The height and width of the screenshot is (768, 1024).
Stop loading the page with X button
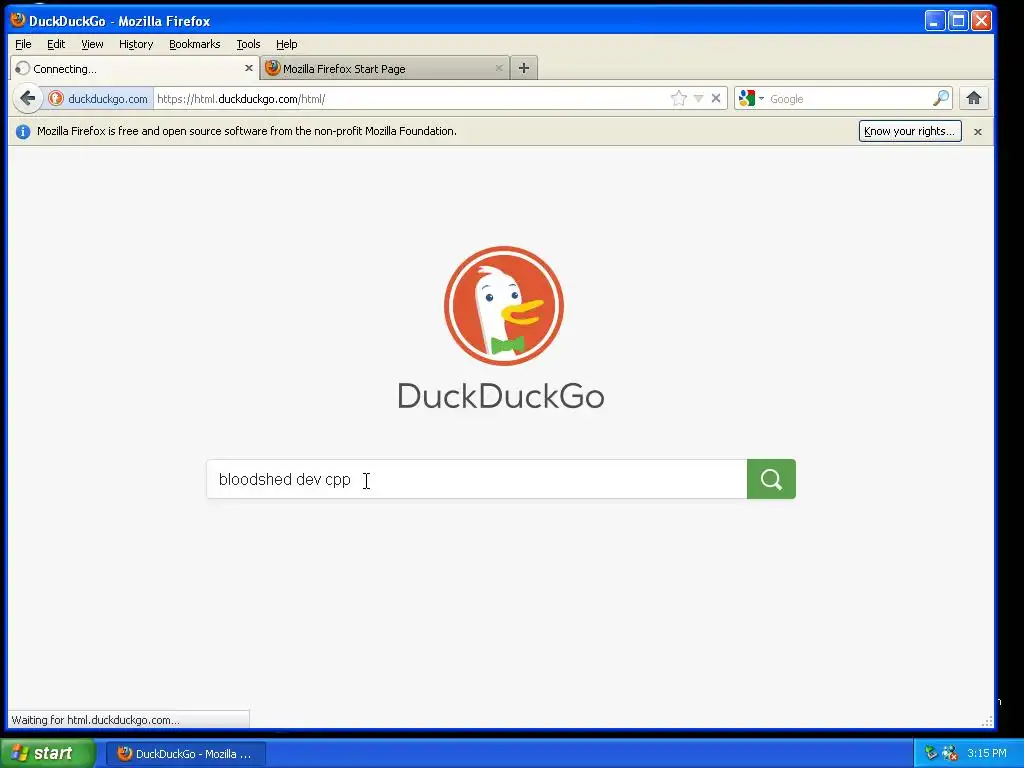[x=716, y=99]
